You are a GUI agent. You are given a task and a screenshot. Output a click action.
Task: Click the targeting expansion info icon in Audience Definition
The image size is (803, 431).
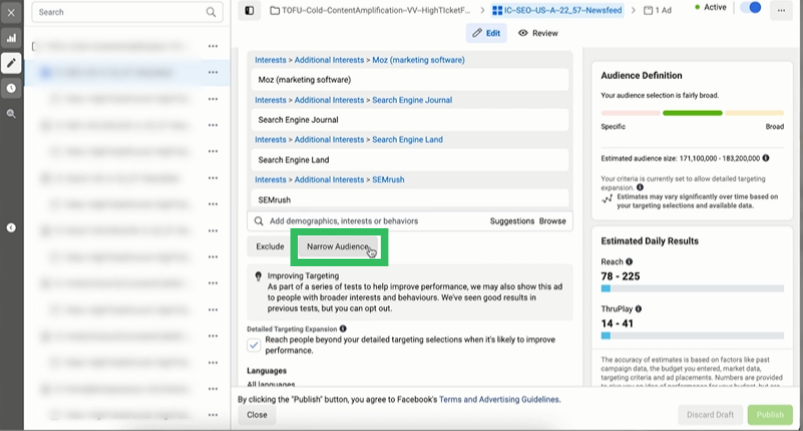click(x=640, y=187)
